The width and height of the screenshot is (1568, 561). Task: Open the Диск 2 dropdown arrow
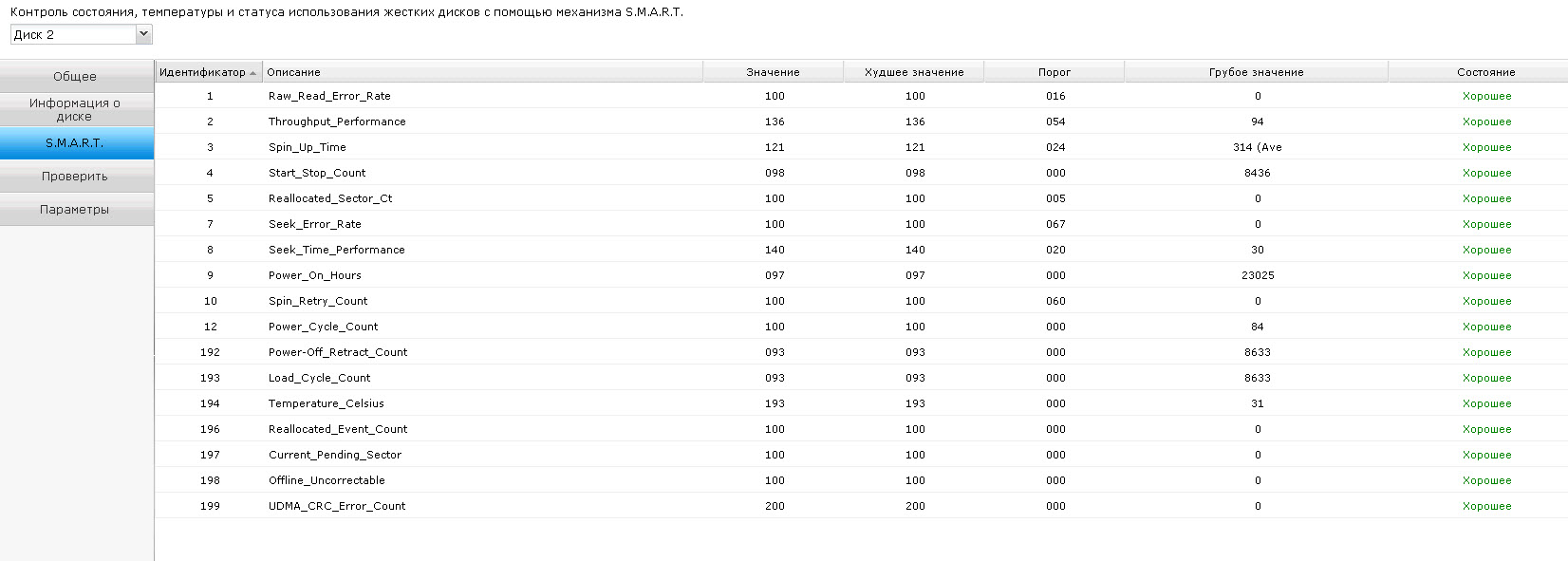[x=143, y=34]
